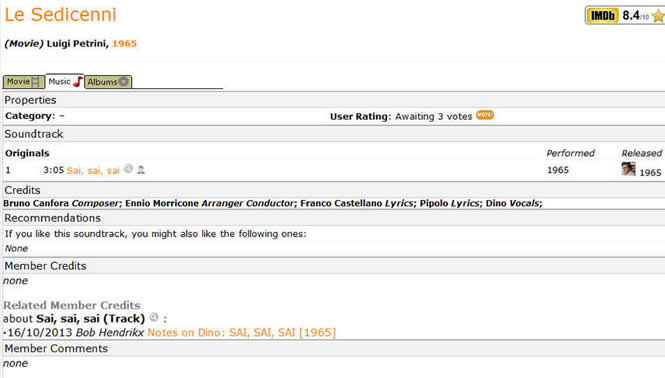Click the gold star next to the rating

click(x=658, y=16)
